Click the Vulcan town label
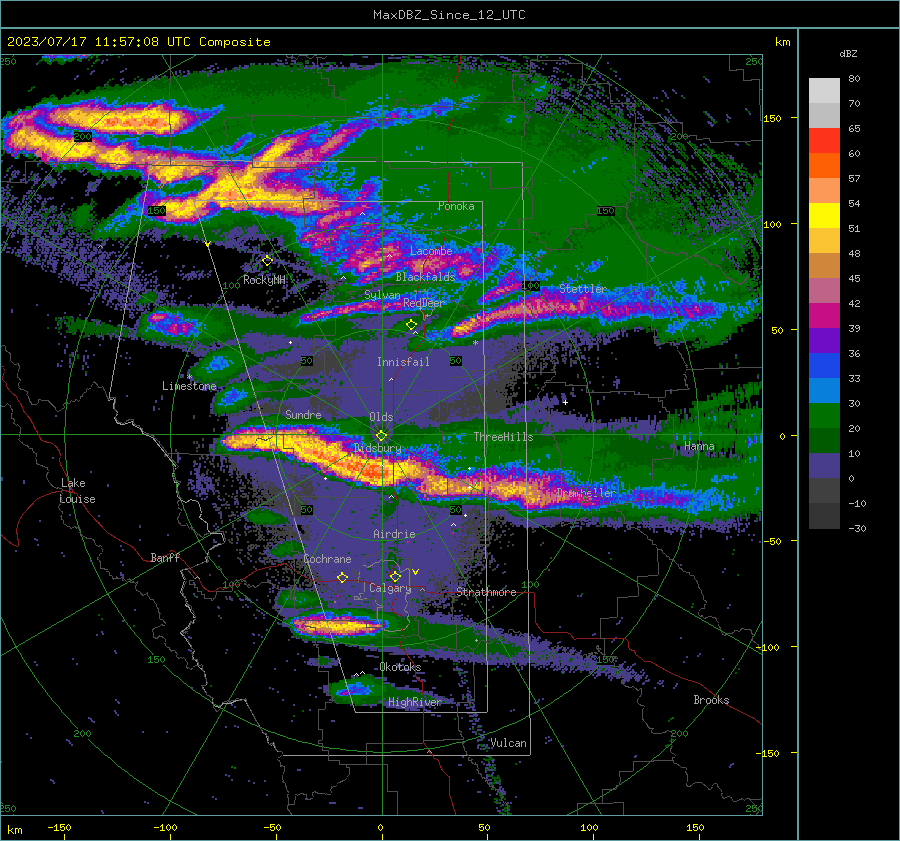 pyautogui.click(x=508, y=743)
